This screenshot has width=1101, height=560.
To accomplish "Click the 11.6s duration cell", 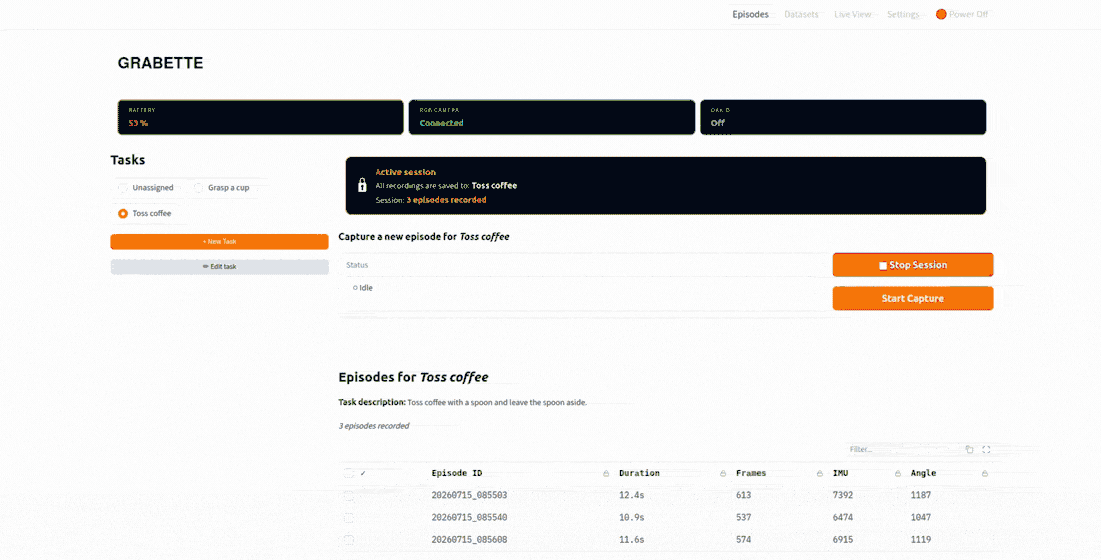I will pos(631,540).
